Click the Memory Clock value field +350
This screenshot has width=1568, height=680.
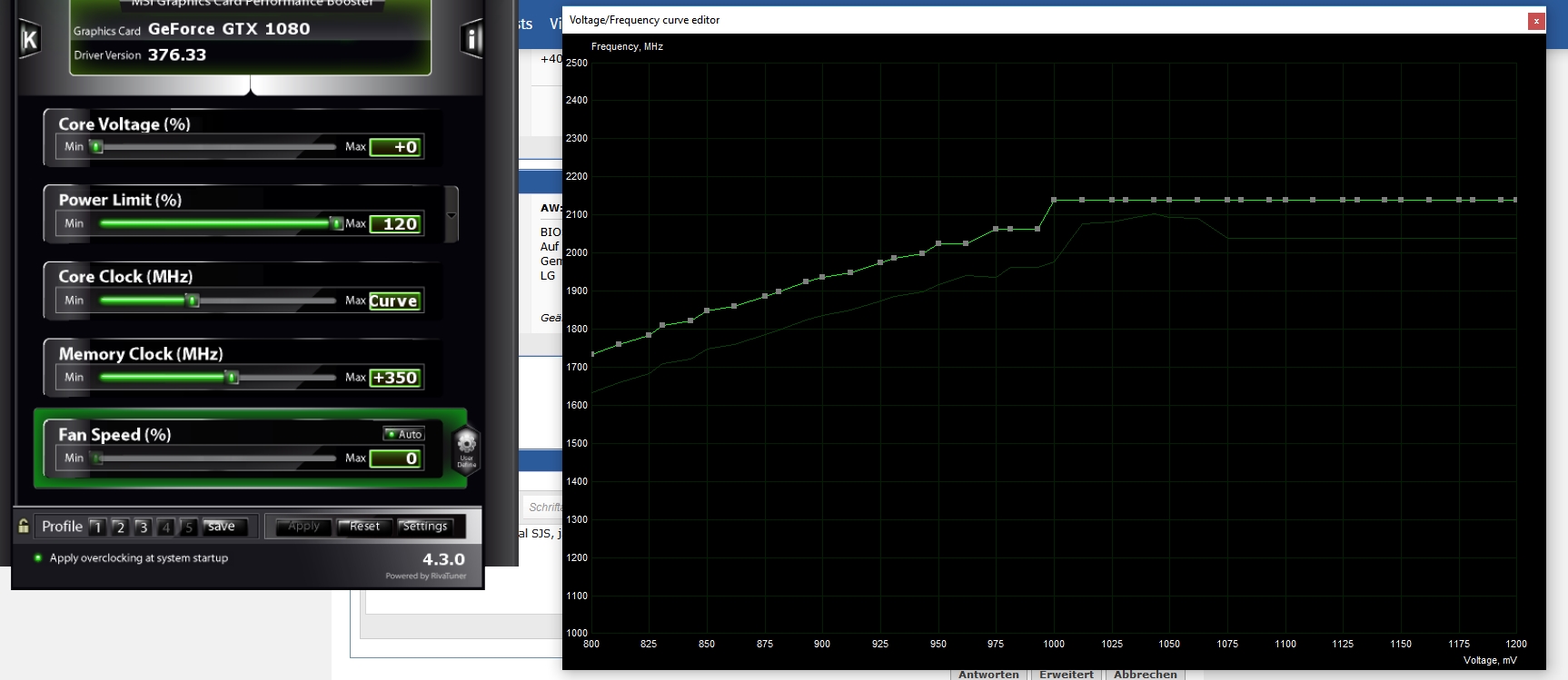pos(395,378)
